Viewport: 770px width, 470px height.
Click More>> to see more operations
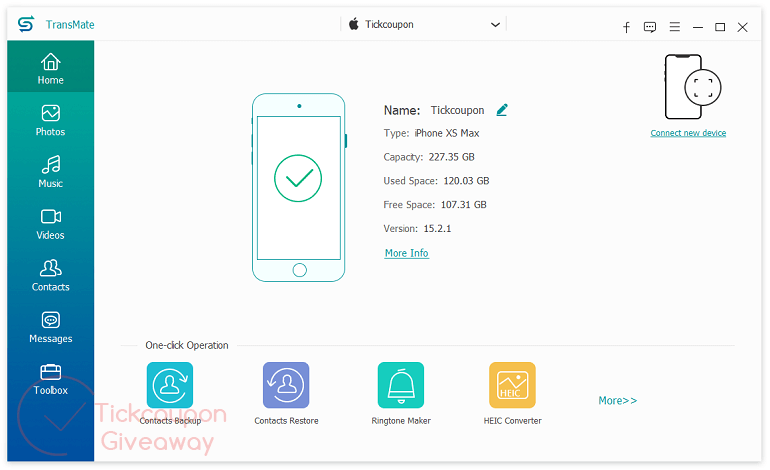(x=617, y=400)
